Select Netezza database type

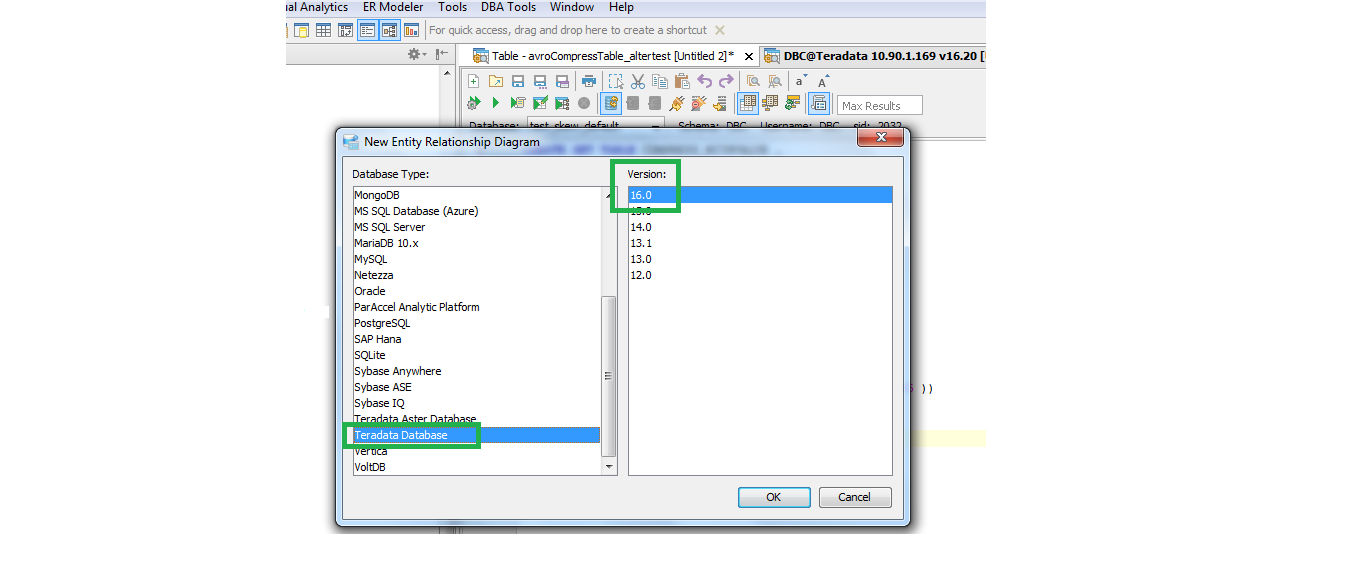pos(477,275)
